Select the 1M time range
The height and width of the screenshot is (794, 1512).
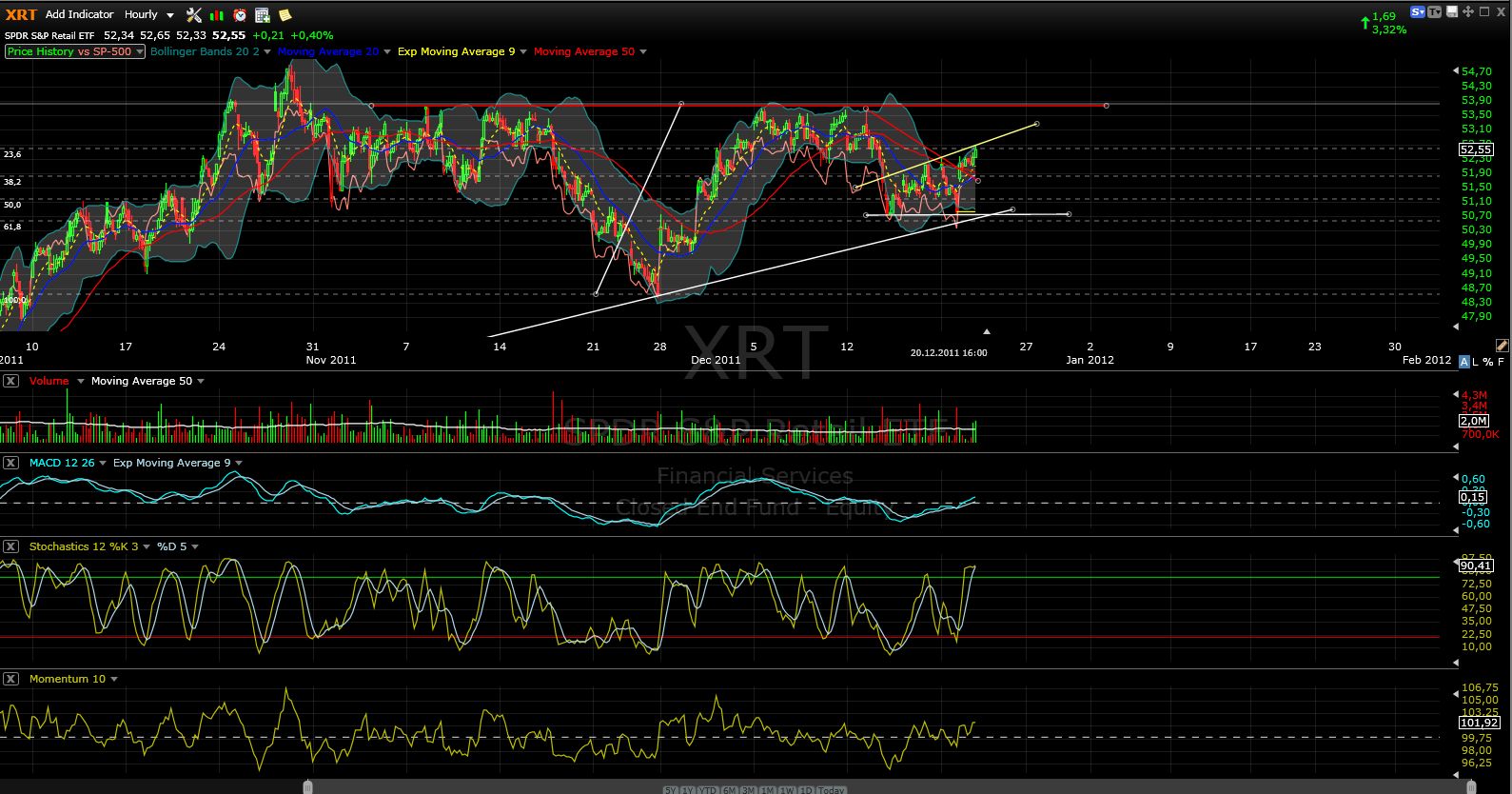coord(769,790)
